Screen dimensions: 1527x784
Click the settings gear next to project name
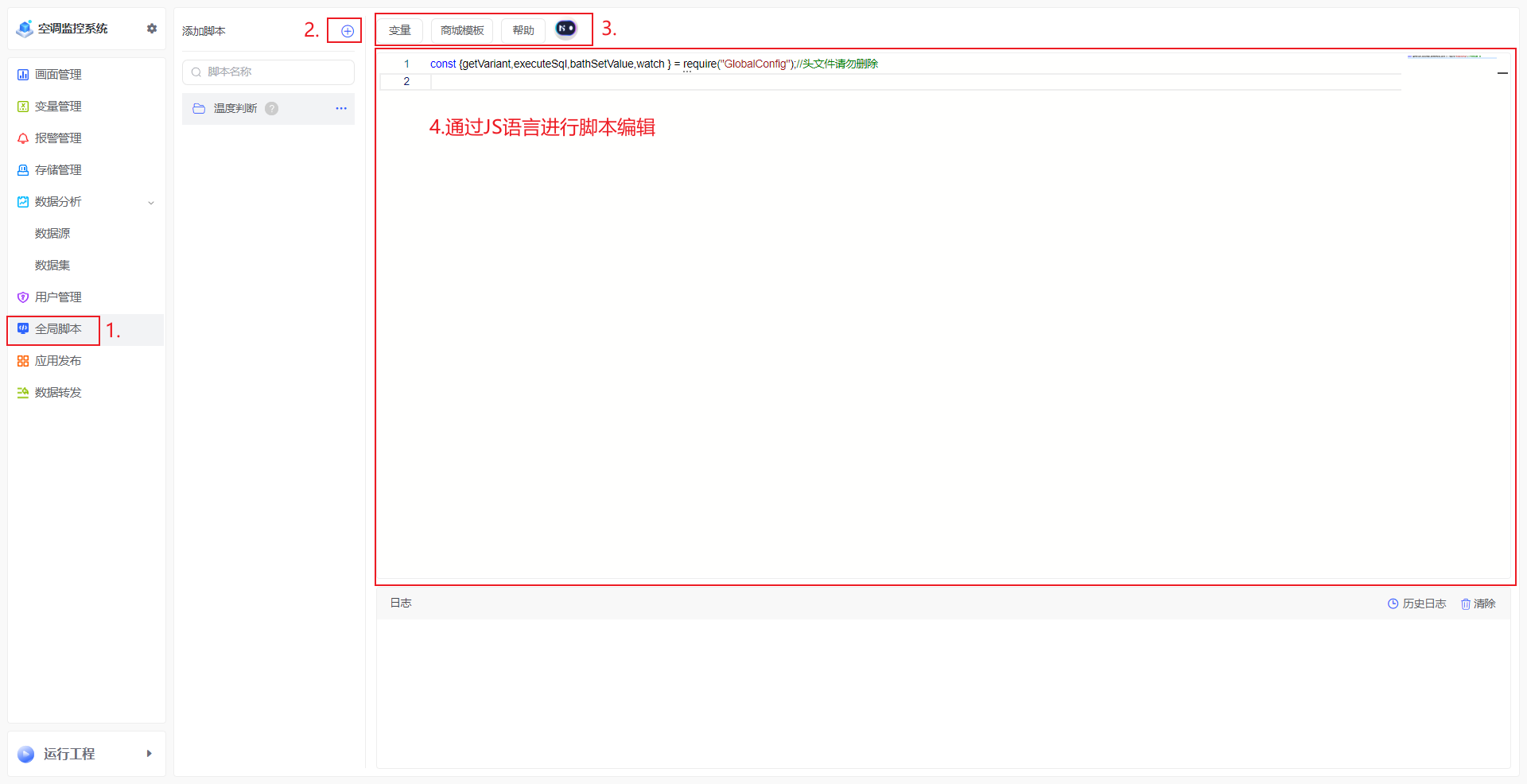pyautogui.click(x=151, y=29)
